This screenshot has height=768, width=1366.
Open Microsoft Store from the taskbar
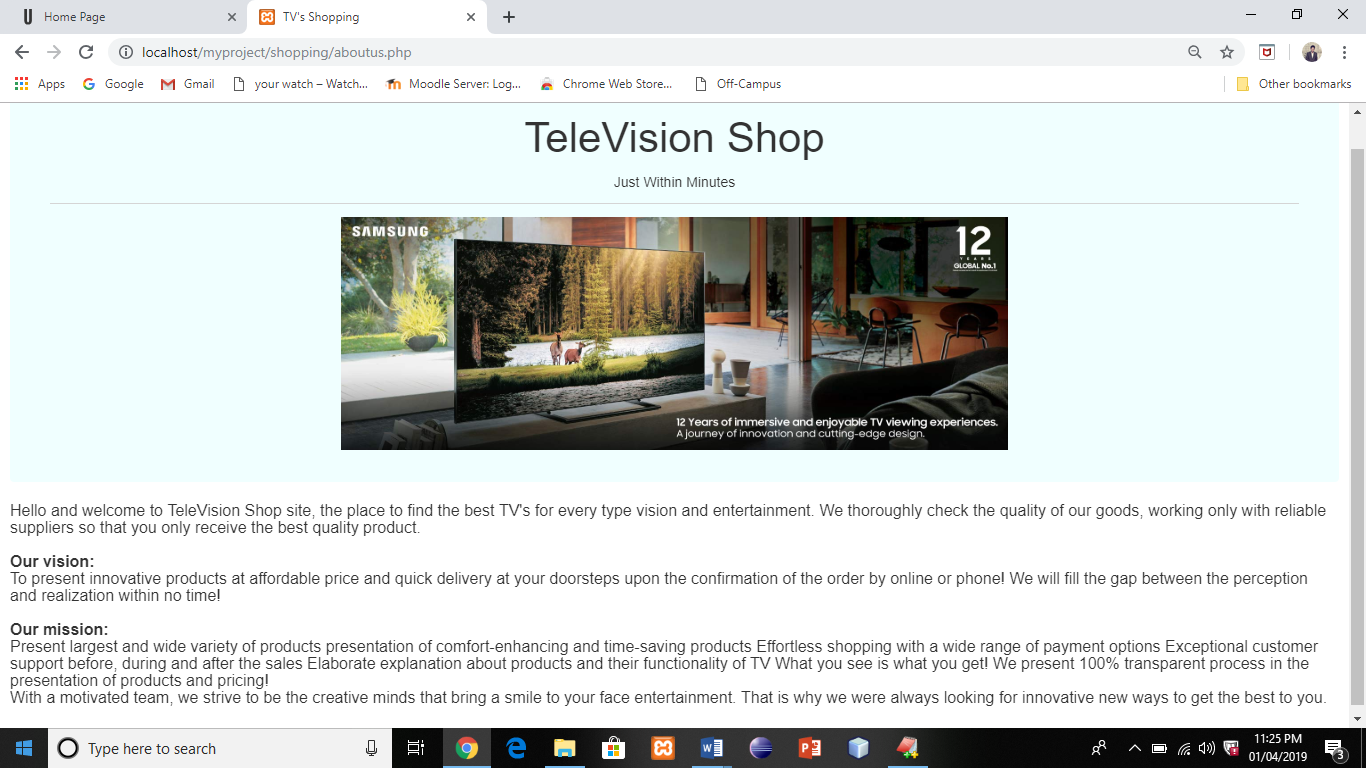tap(614, 748)
